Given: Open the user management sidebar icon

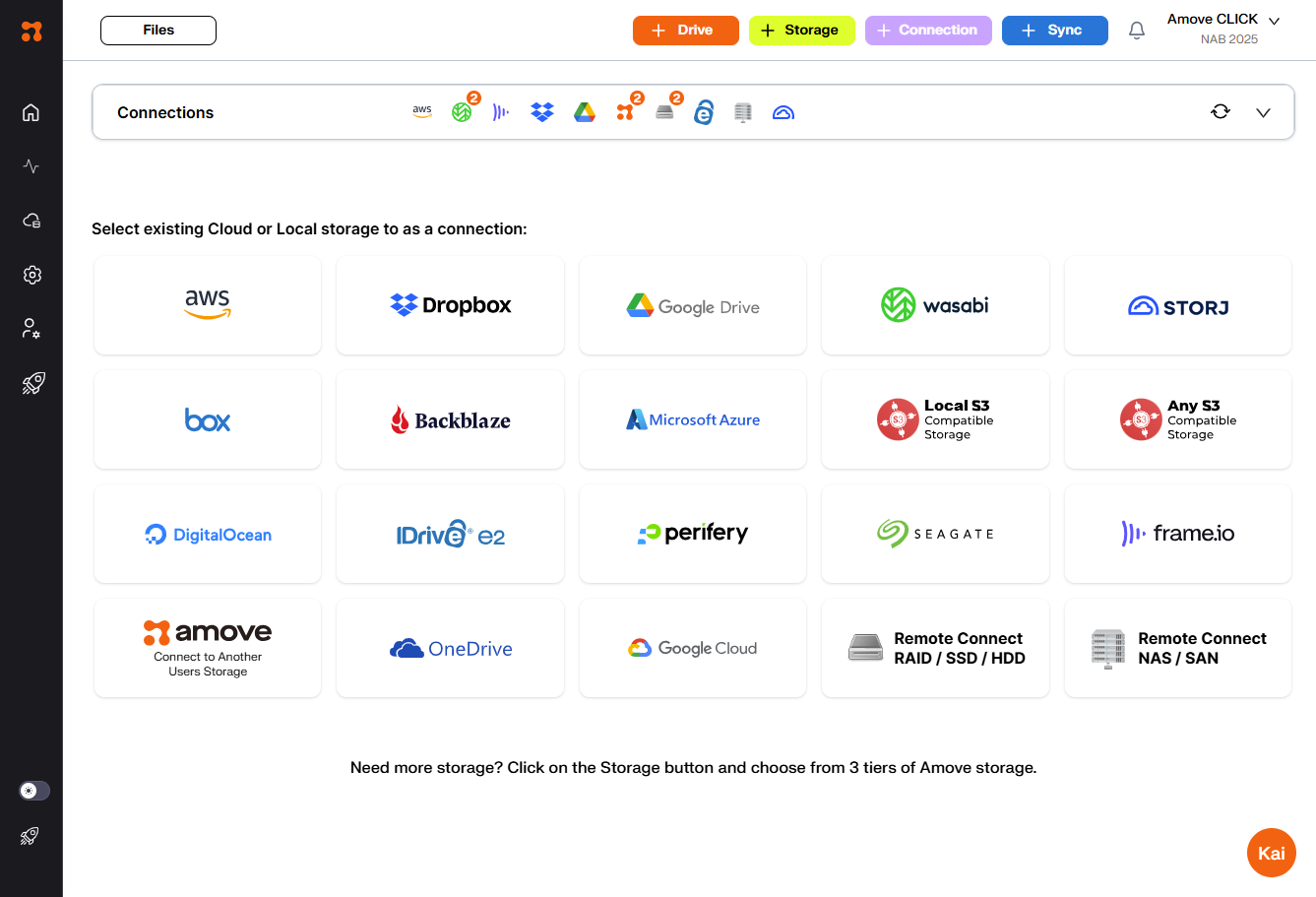Looking at the screenshot, I should [31, 329].
